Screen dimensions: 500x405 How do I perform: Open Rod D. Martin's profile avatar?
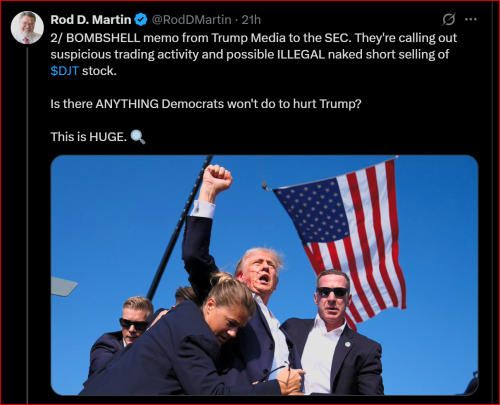click(x=27, y=27)
